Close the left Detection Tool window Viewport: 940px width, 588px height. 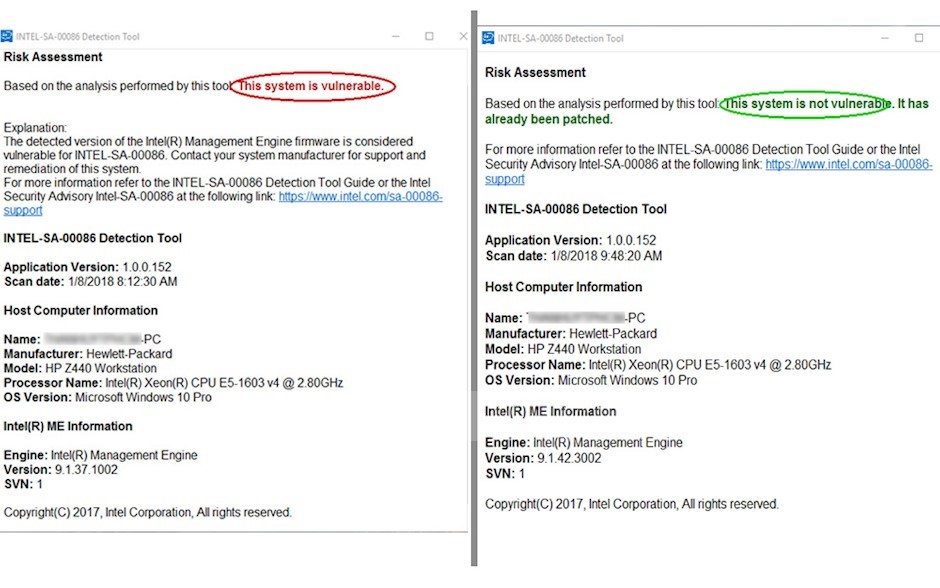coord(463,37)
